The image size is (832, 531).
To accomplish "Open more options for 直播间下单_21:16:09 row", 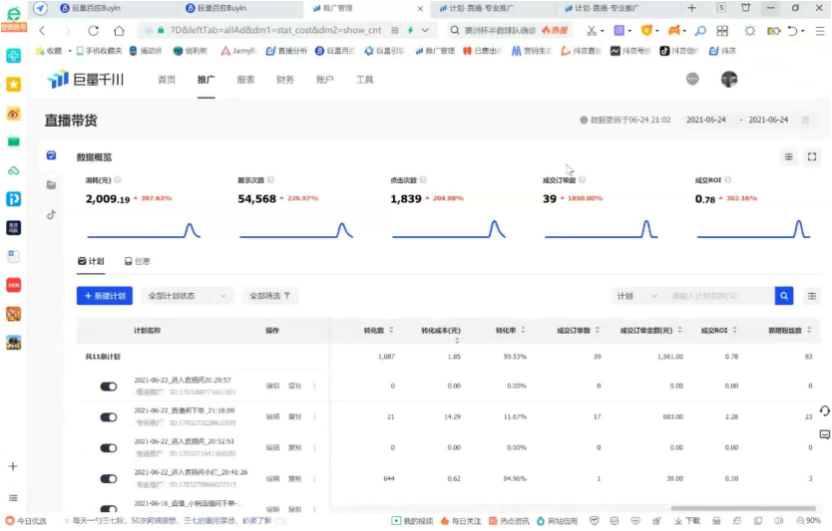I will [x=315, y=417].
